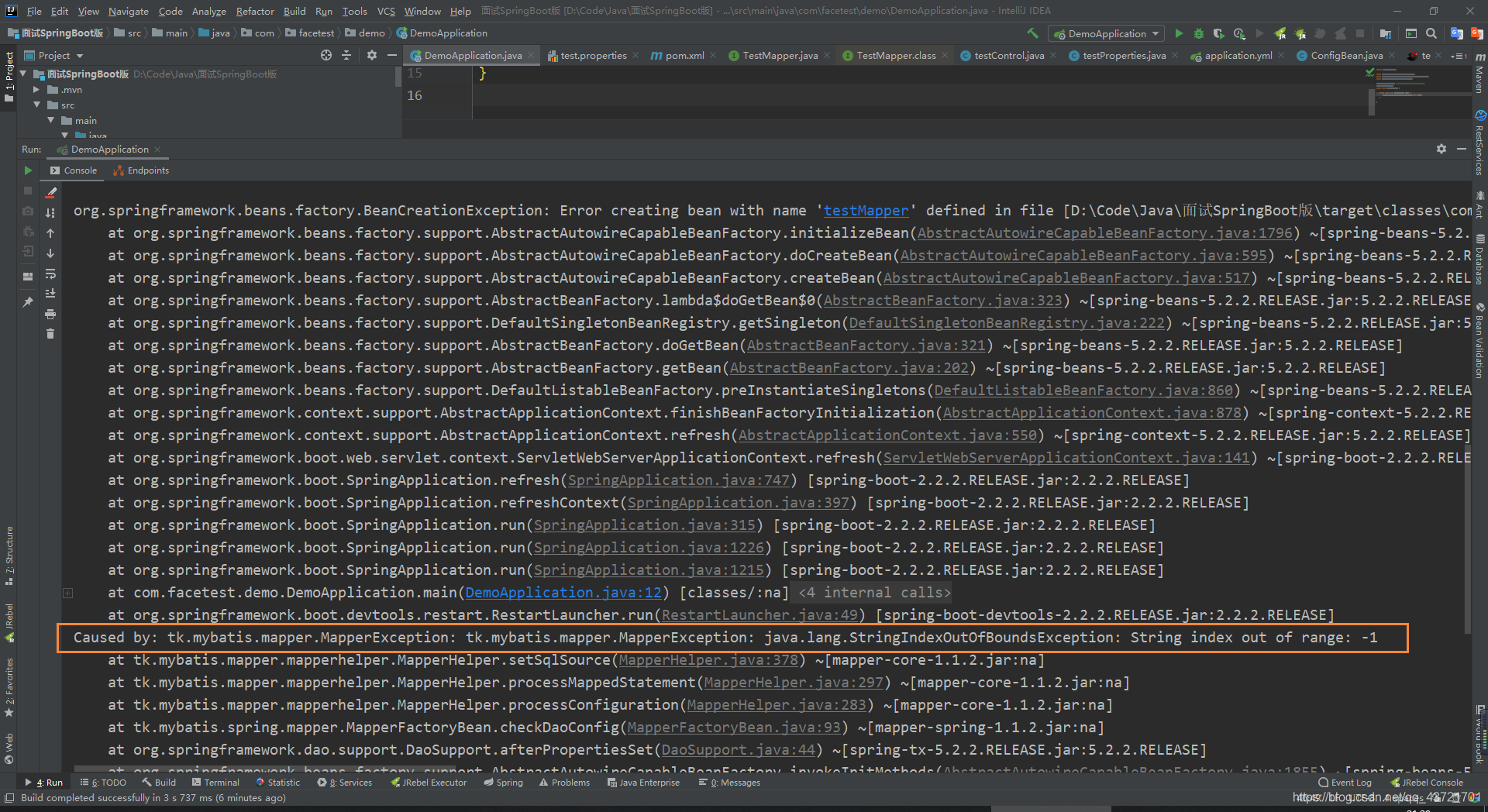Open Project Structure folder icon in toolbar

pyautogui.click(x=1386, y=33)
